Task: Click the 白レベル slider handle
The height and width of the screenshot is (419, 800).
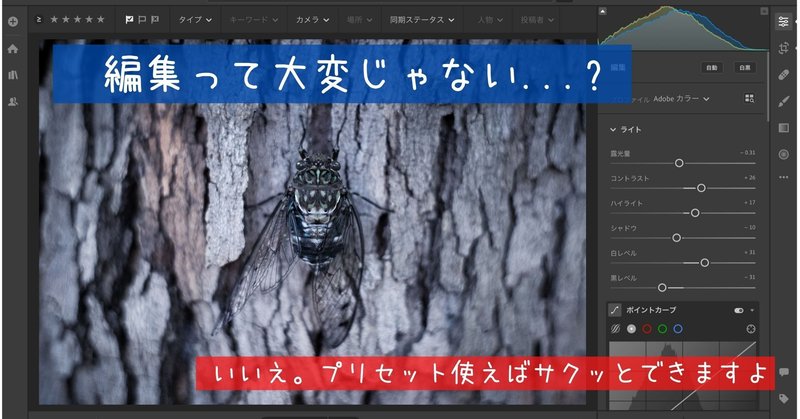Action: click(705, 263)
